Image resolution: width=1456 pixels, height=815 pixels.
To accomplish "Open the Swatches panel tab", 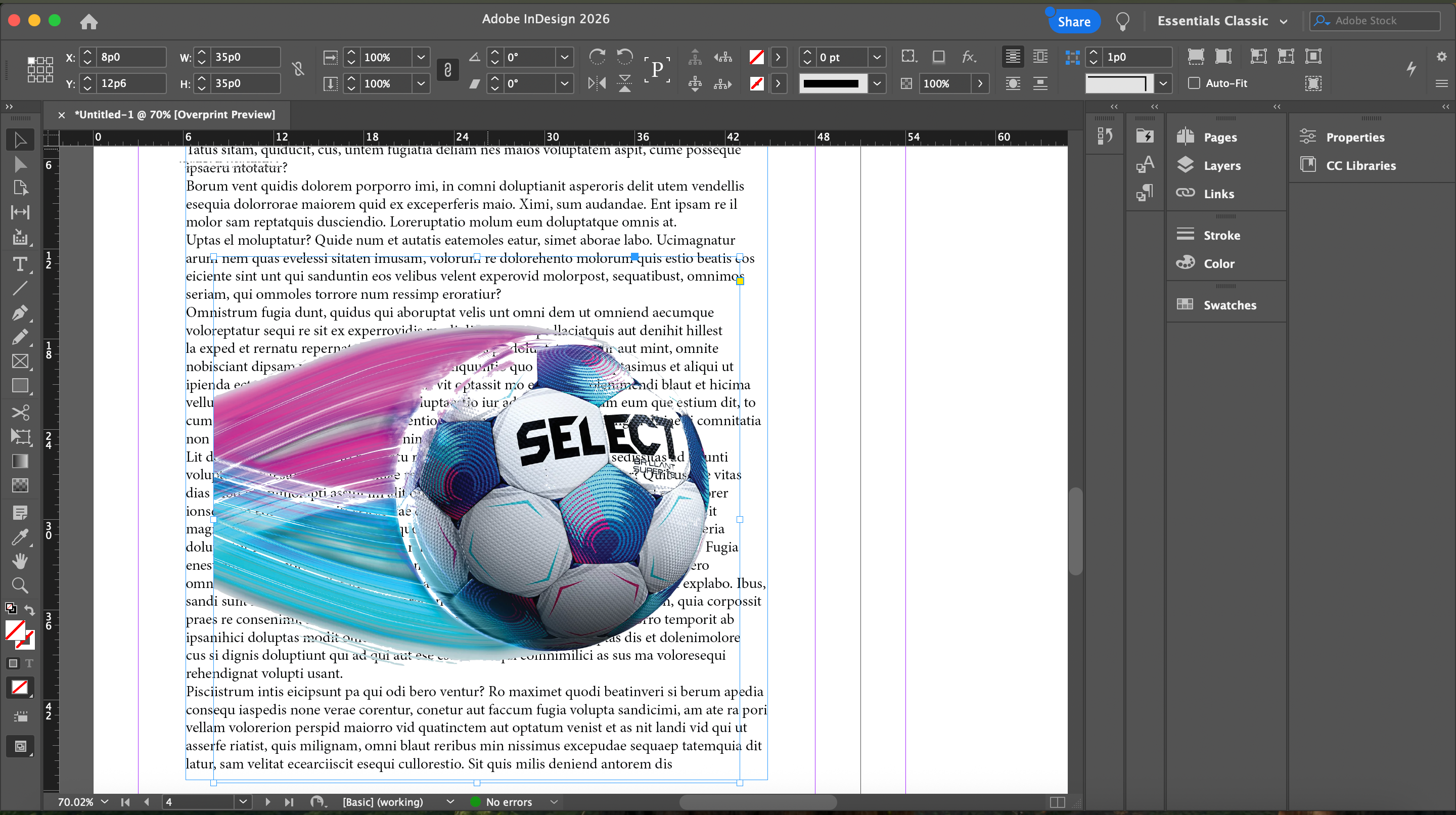I will click(x=1230, y=305).
